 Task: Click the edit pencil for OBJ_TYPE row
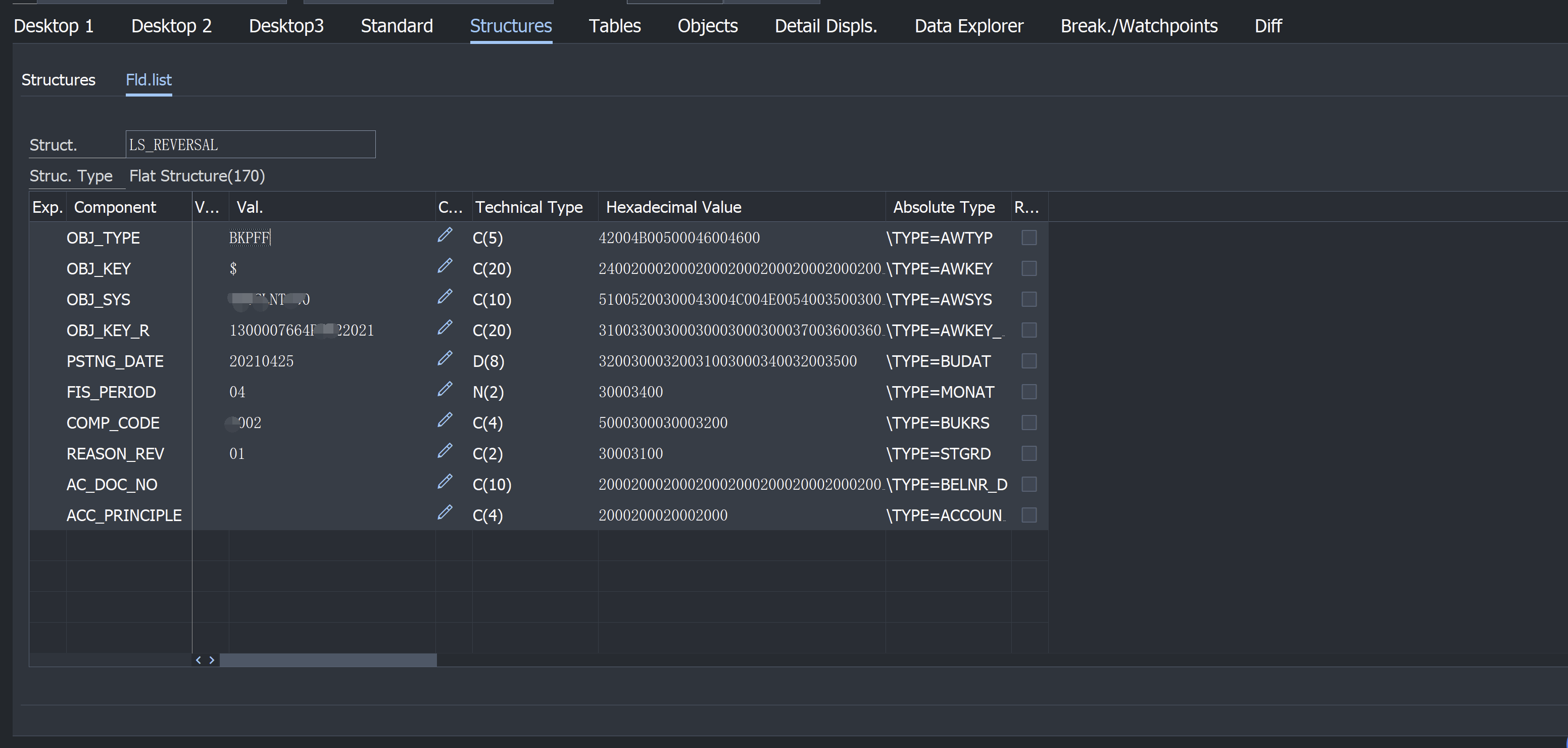point(445,235)
